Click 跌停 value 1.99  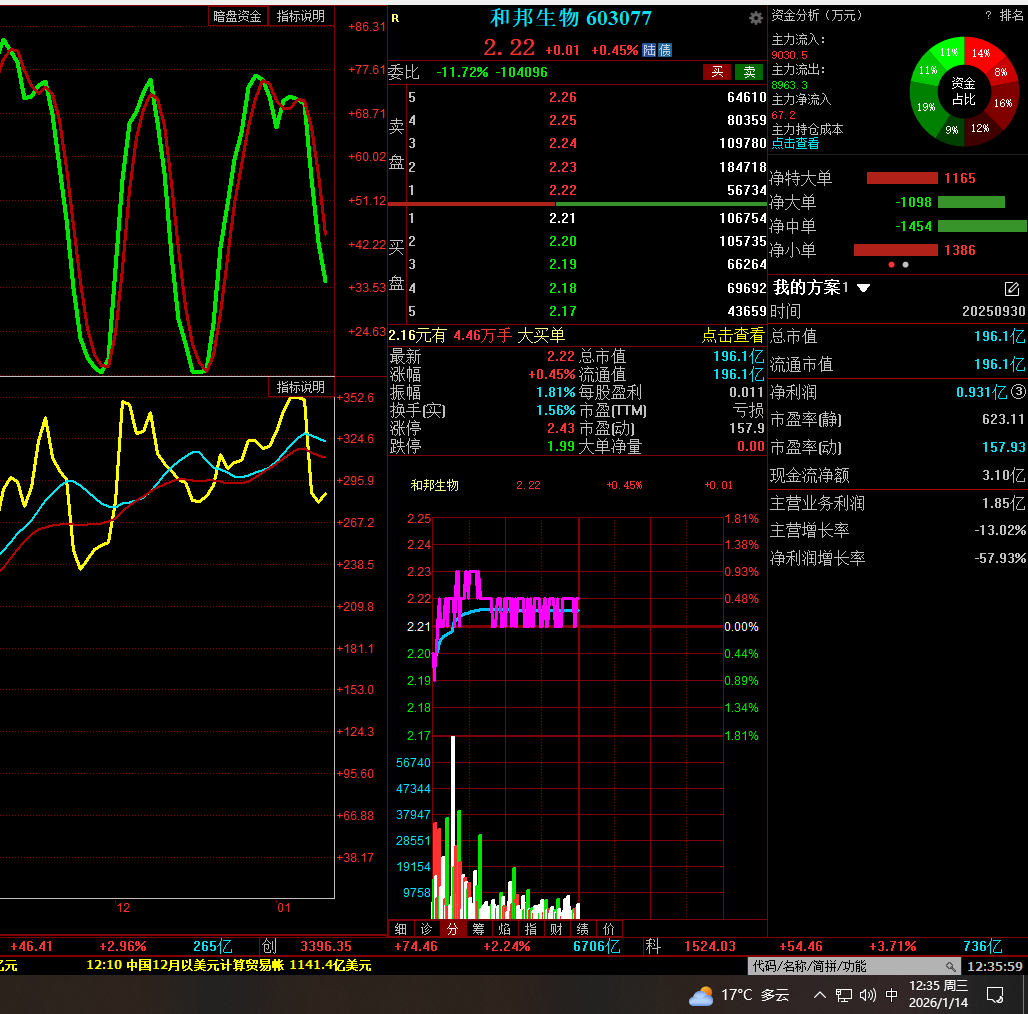click(x=561, y=446)
